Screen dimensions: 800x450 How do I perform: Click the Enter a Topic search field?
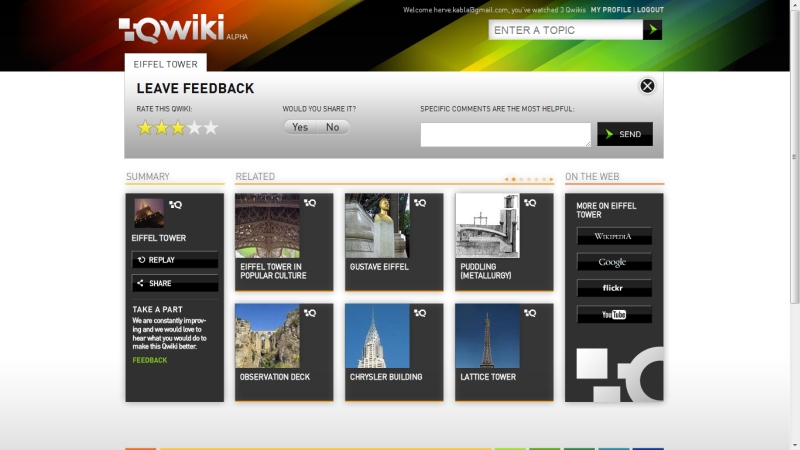coord(566,30)
